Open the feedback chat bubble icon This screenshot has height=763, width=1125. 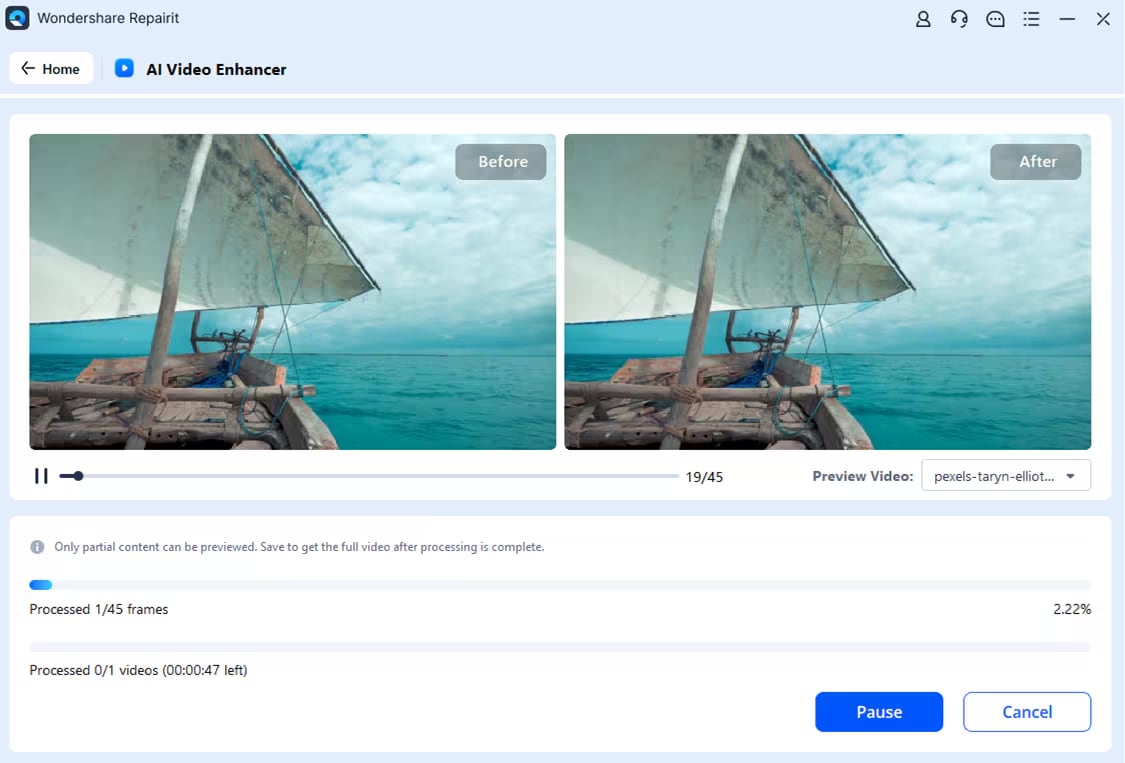point(995,19)
